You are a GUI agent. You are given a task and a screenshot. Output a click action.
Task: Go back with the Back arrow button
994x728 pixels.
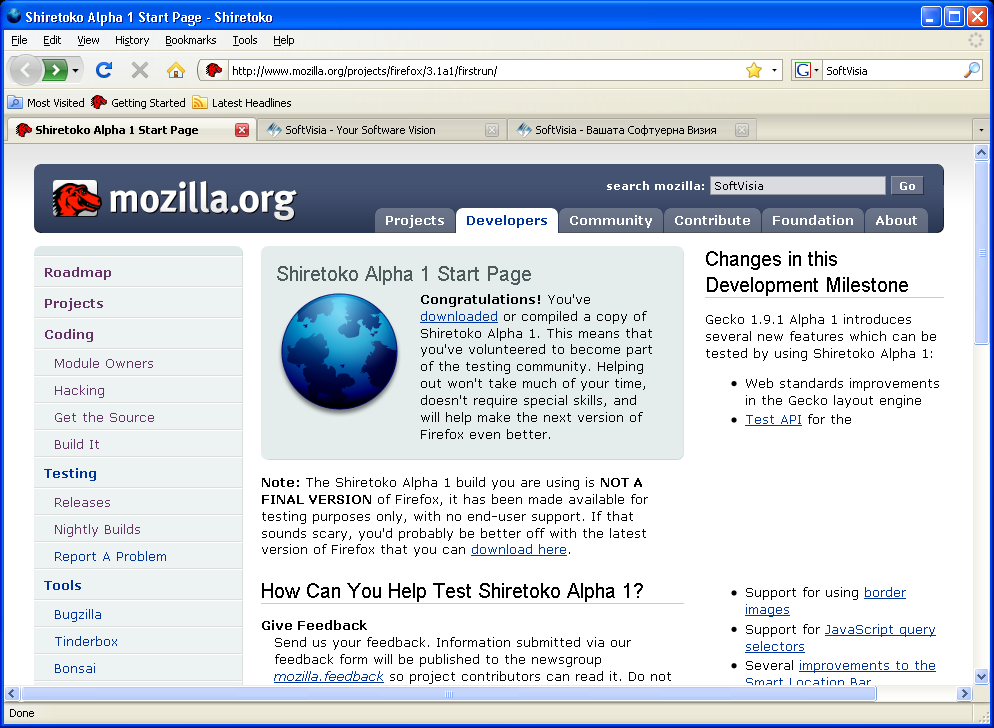25,70
